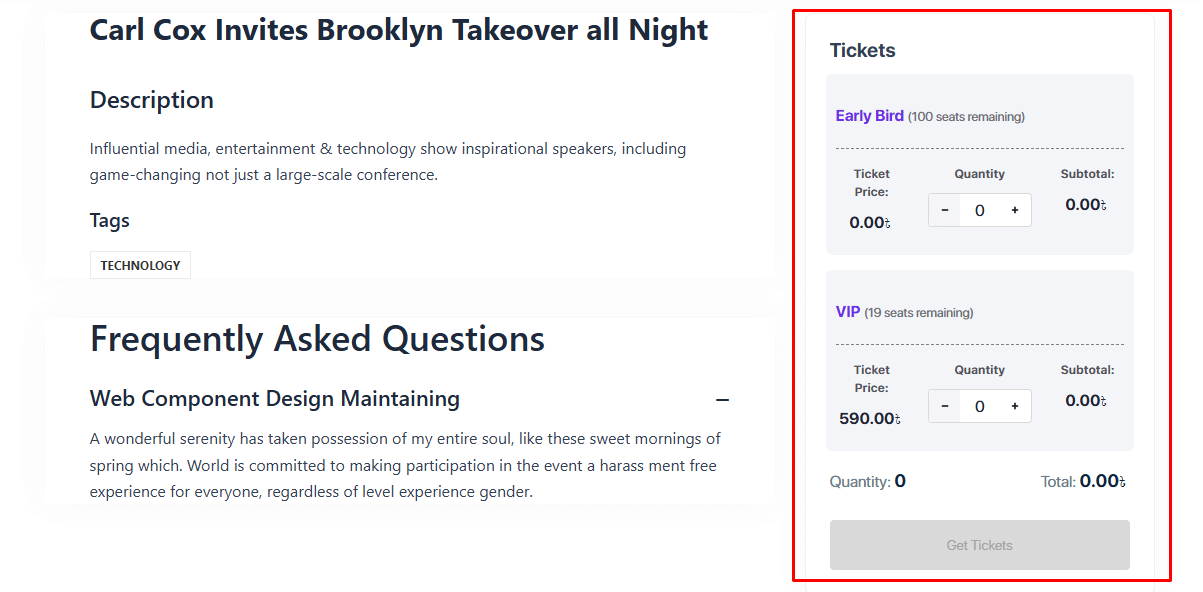Click the Early Bird quantity input field
The height and width of the screenshot is (592, 1203).
coord(979,210)
